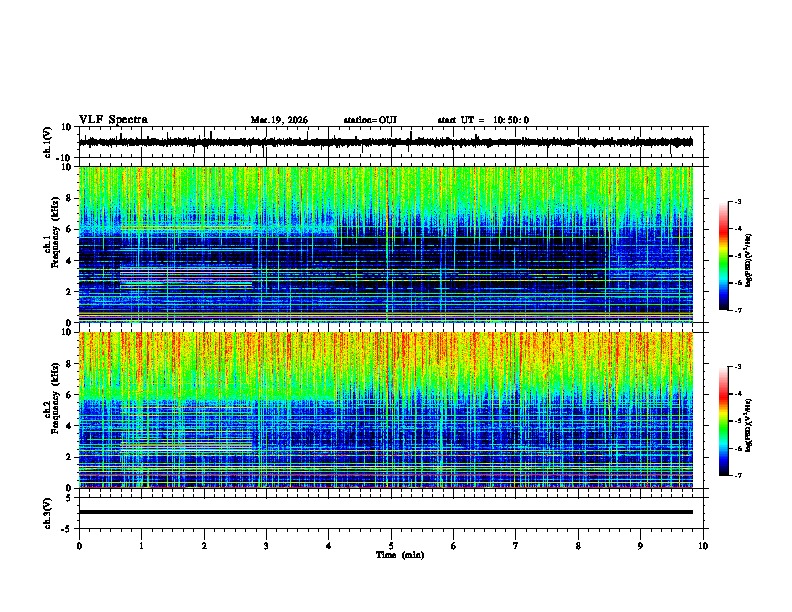
Task: Click the "8" kHz tick of ch.1 spectrogram
Action: pyautogui.click(x=70, y=198)
